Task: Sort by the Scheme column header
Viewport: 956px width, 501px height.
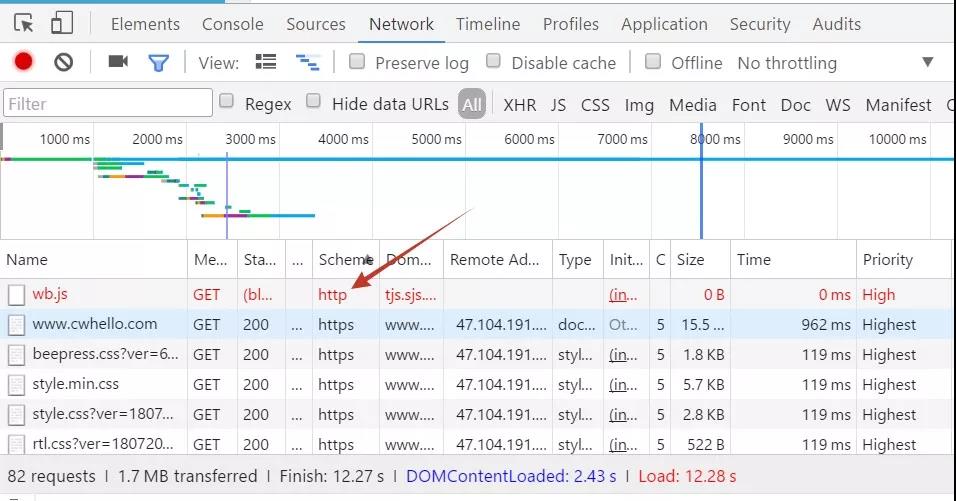Action: pyautogui.click(x=344, y=260)
